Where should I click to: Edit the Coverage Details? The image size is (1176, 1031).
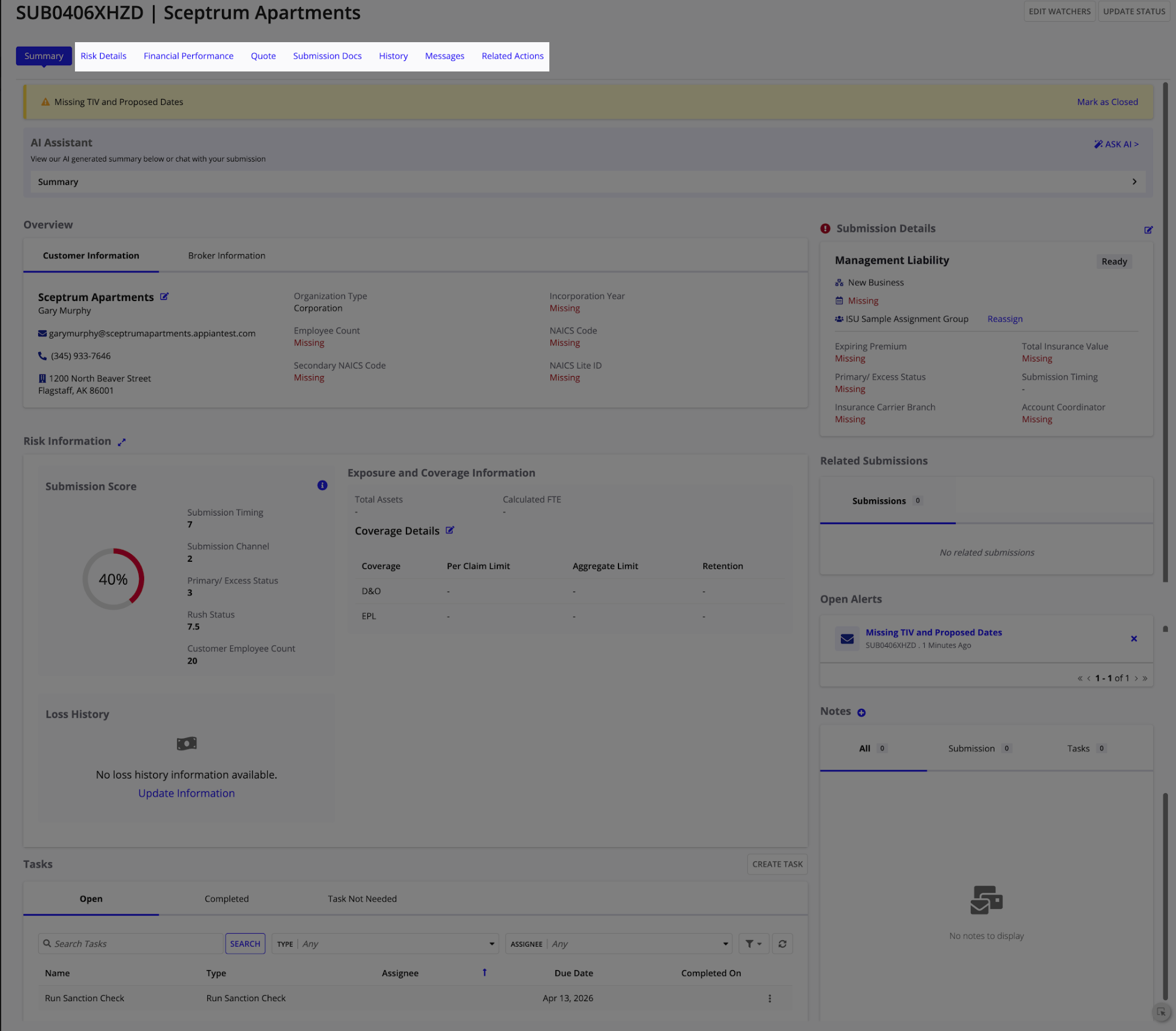tap(450, 530)
